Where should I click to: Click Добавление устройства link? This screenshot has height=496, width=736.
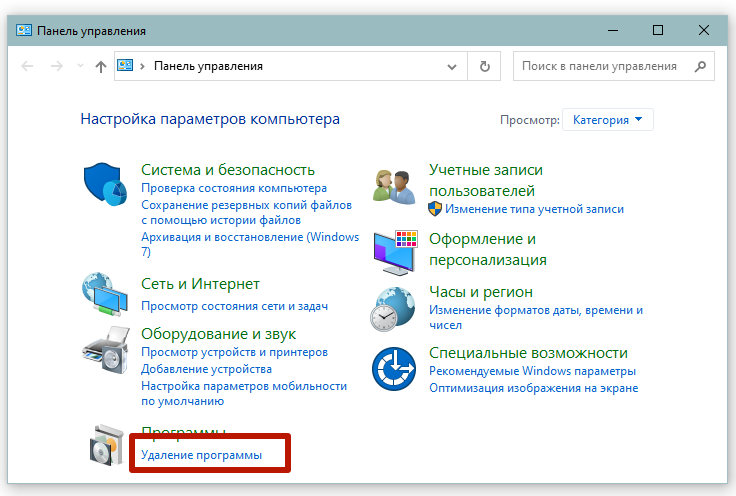(x=207, y=369)
